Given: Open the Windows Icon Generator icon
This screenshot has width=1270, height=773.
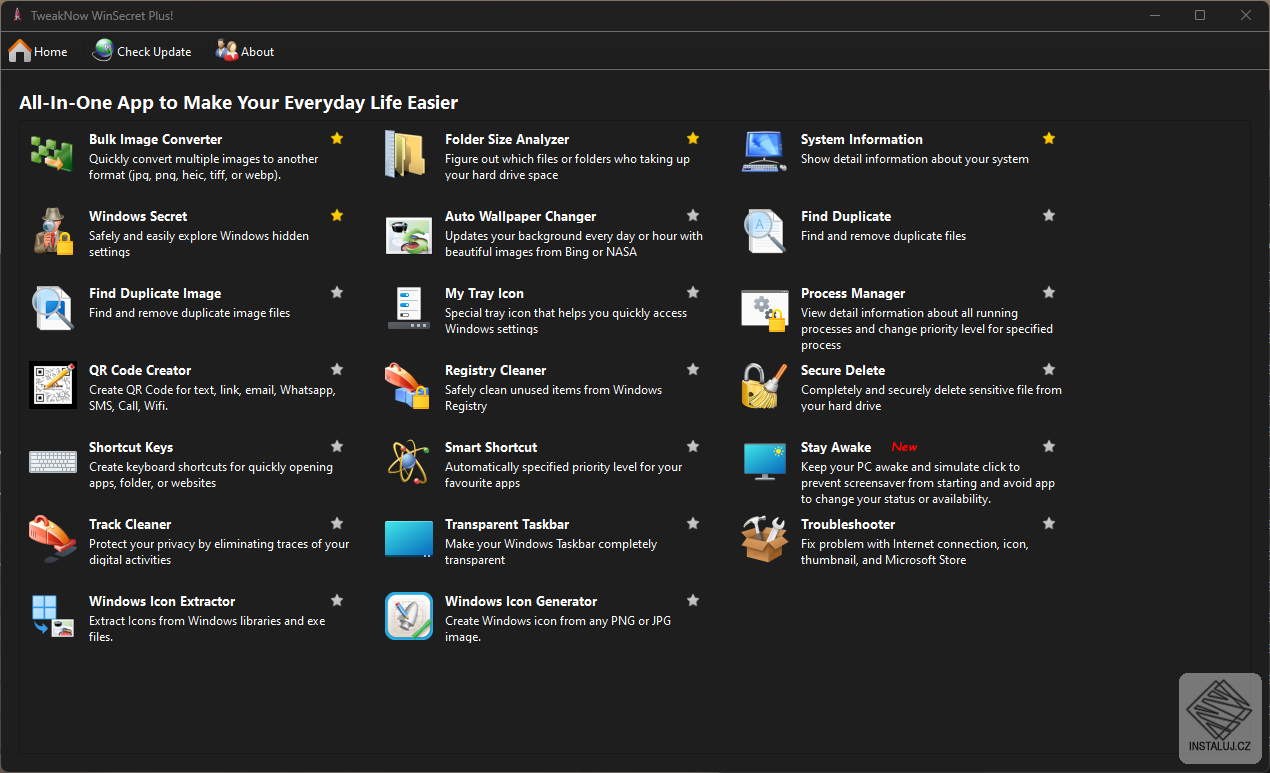Looking at the screenshot, I should pyautogui.click(x=408, y=616).
